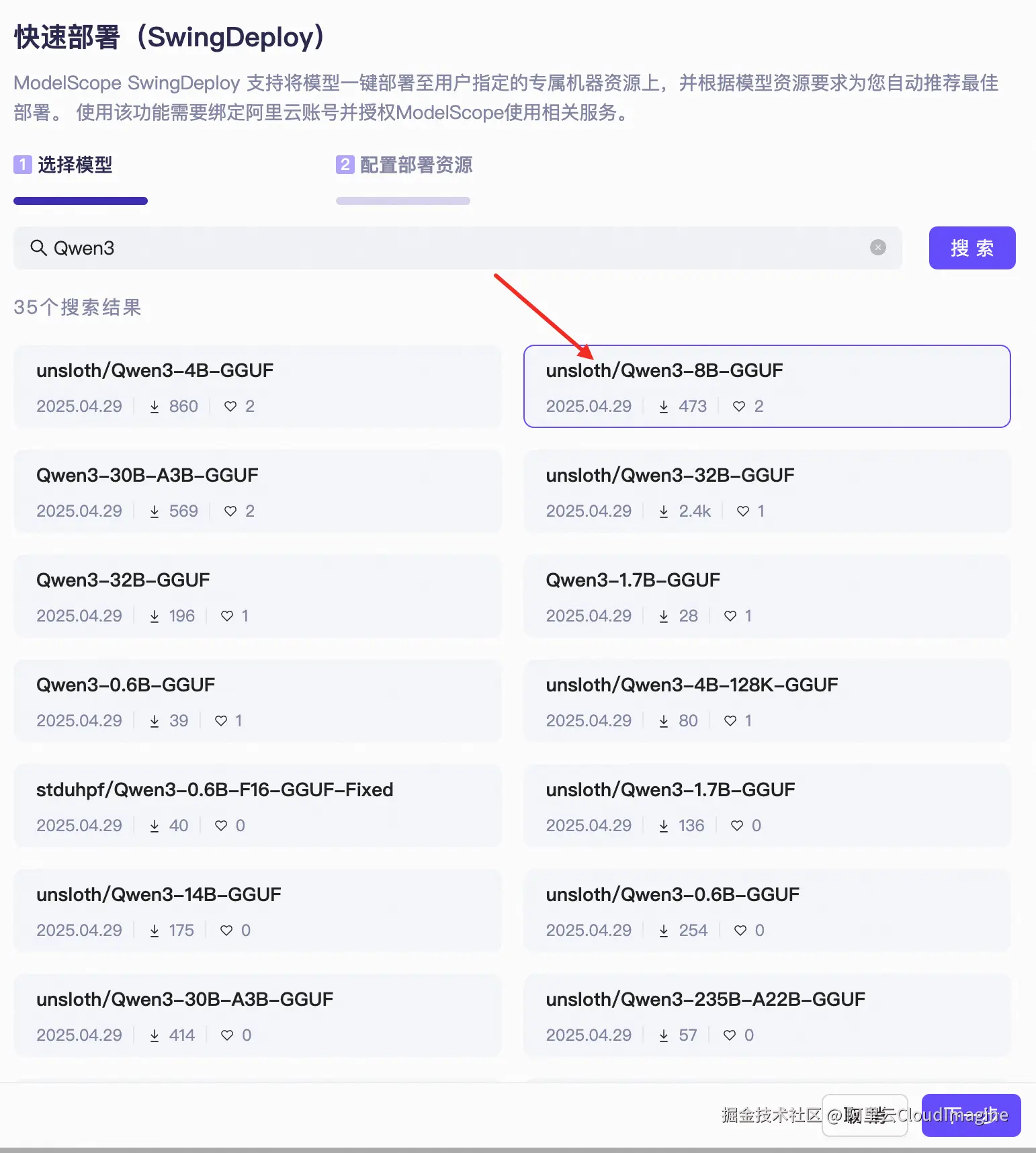Click the search magnifier icon in the search field
Screen dimensions: 1036x1153
click(38, 248)
